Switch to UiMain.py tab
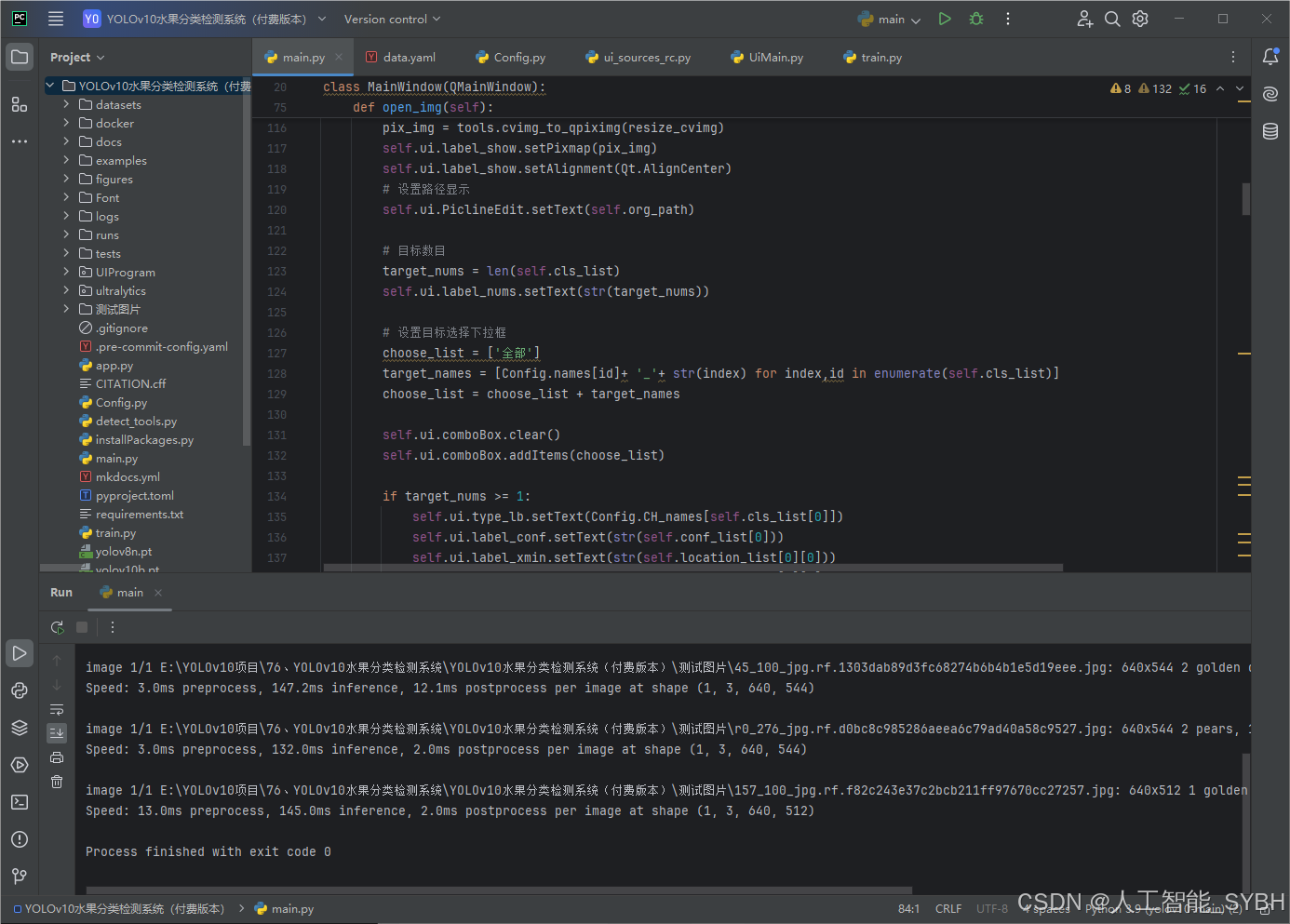 click(767, 57)
